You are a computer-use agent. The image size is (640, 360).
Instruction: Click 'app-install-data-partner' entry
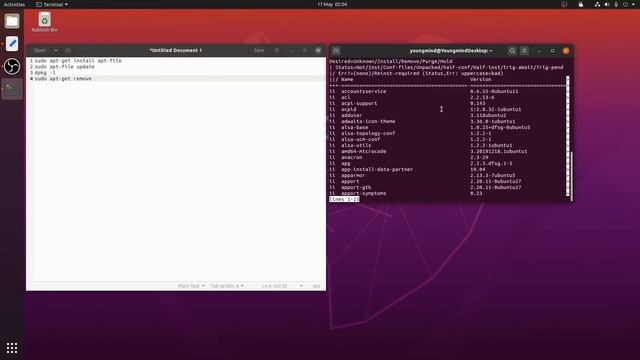(x=377, y=169)
